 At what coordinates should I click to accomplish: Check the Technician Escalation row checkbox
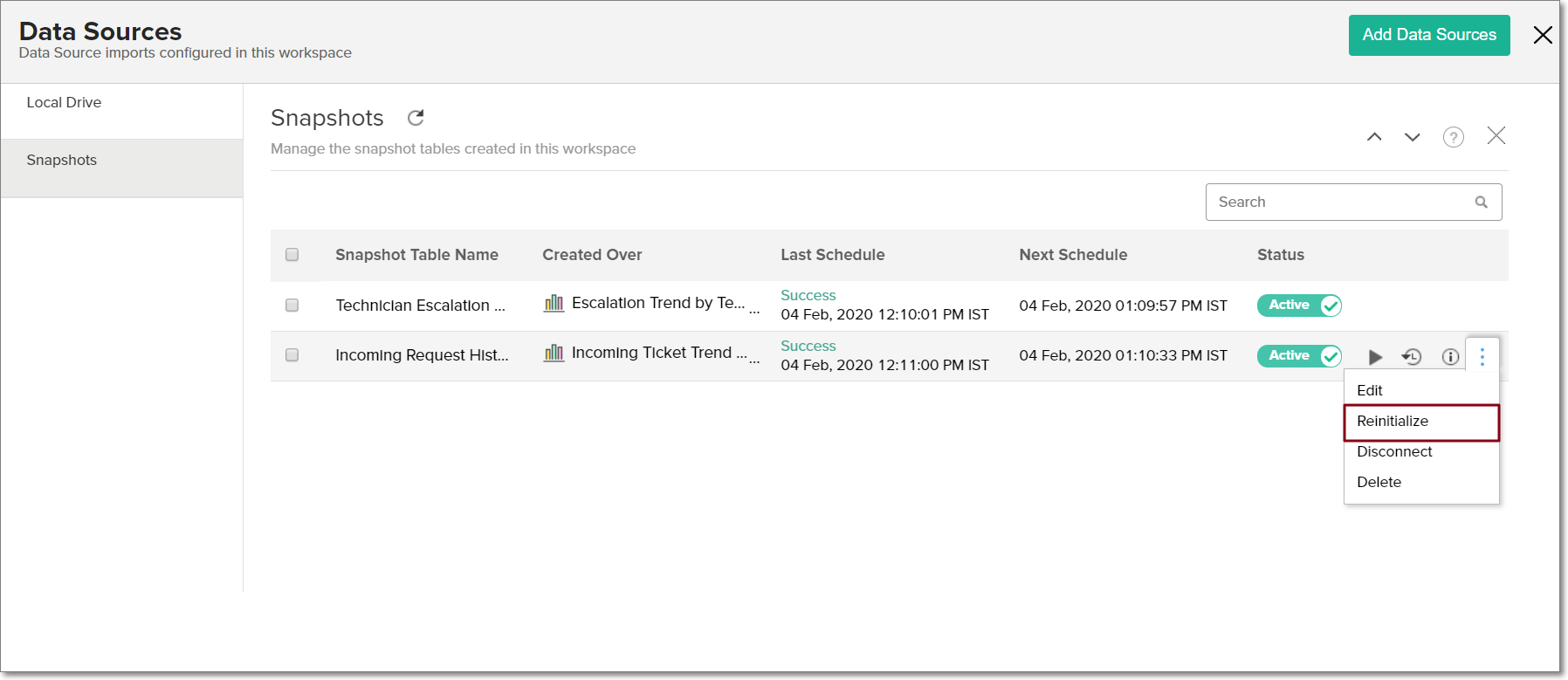(x=292, y=306)
